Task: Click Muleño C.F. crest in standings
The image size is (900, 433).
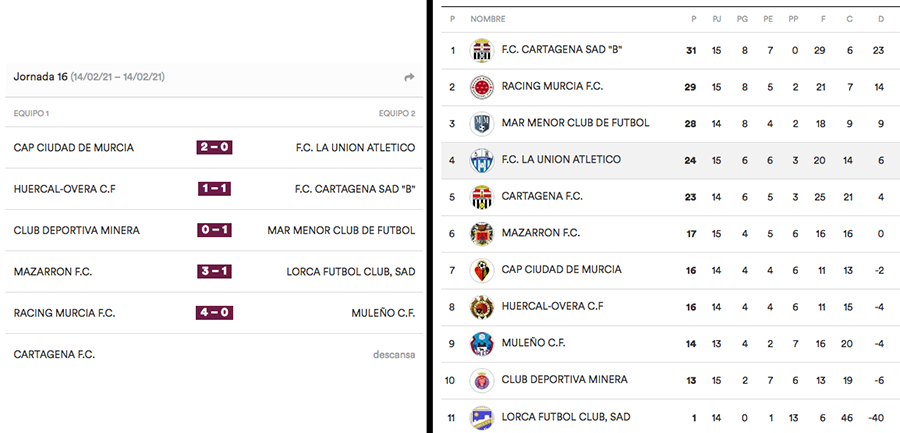Action: tap(481, 343)
